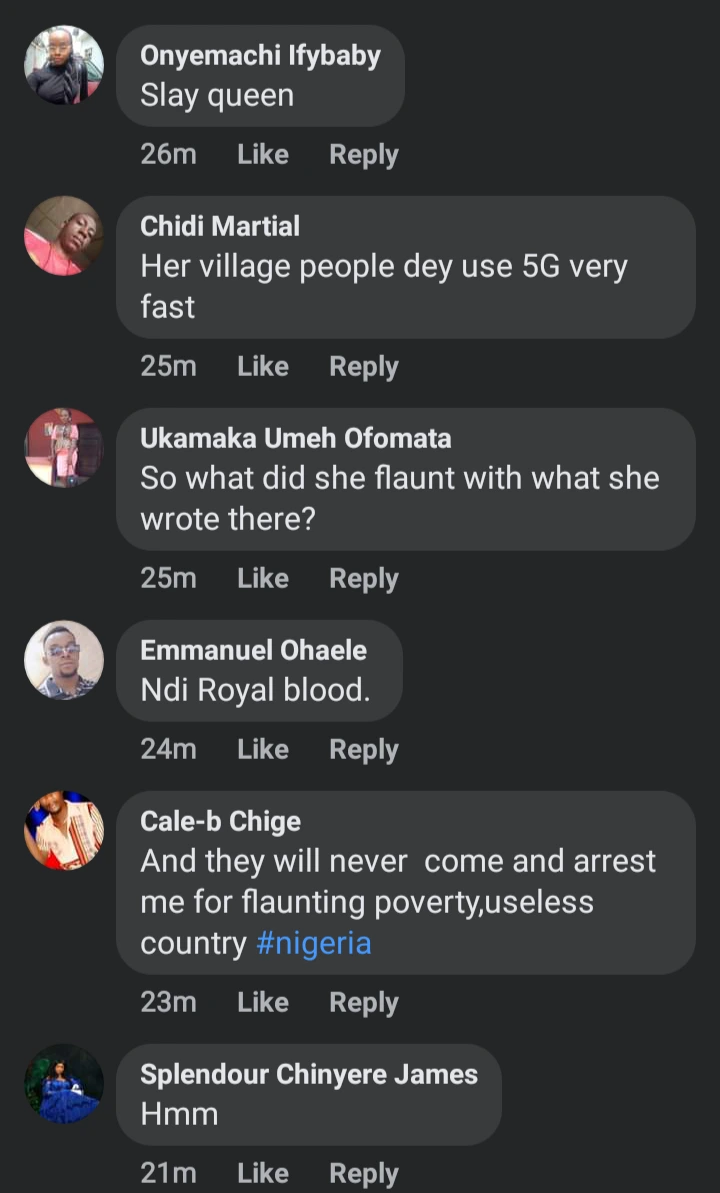Open Emmanuel Ohaele's avatar
The height and width of the screenshot is (1193, 720).
point(64,660)
